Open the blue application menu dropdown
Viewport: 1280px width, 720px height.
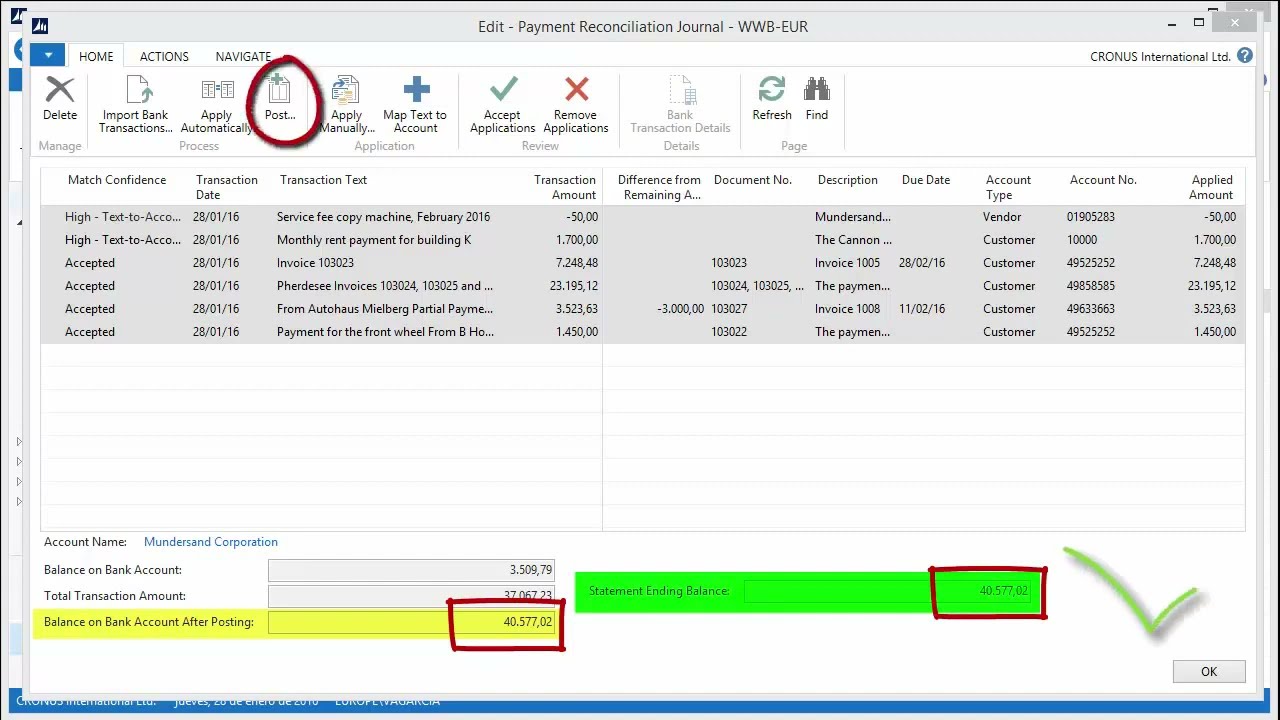48,56
